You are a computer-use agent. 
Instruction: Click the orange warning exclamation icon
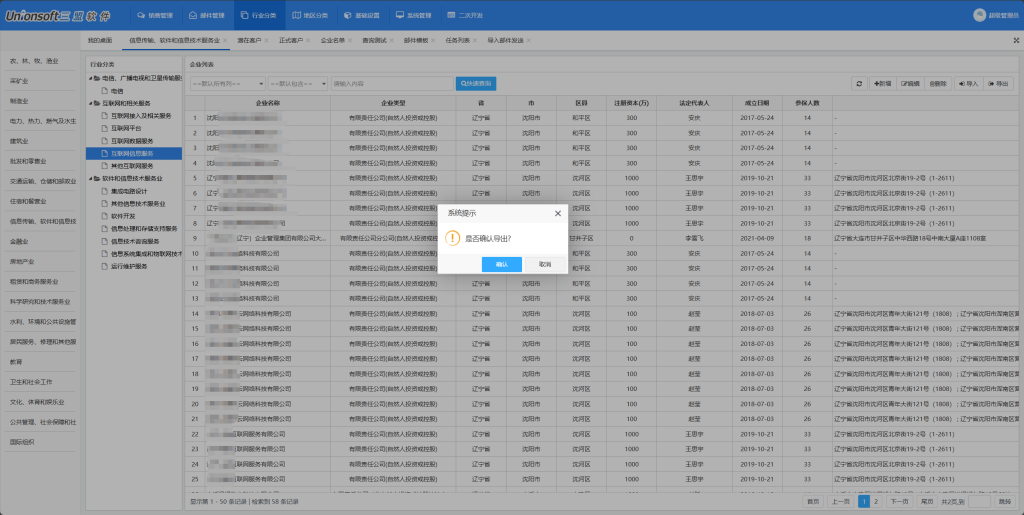click(x=453, y=238)
